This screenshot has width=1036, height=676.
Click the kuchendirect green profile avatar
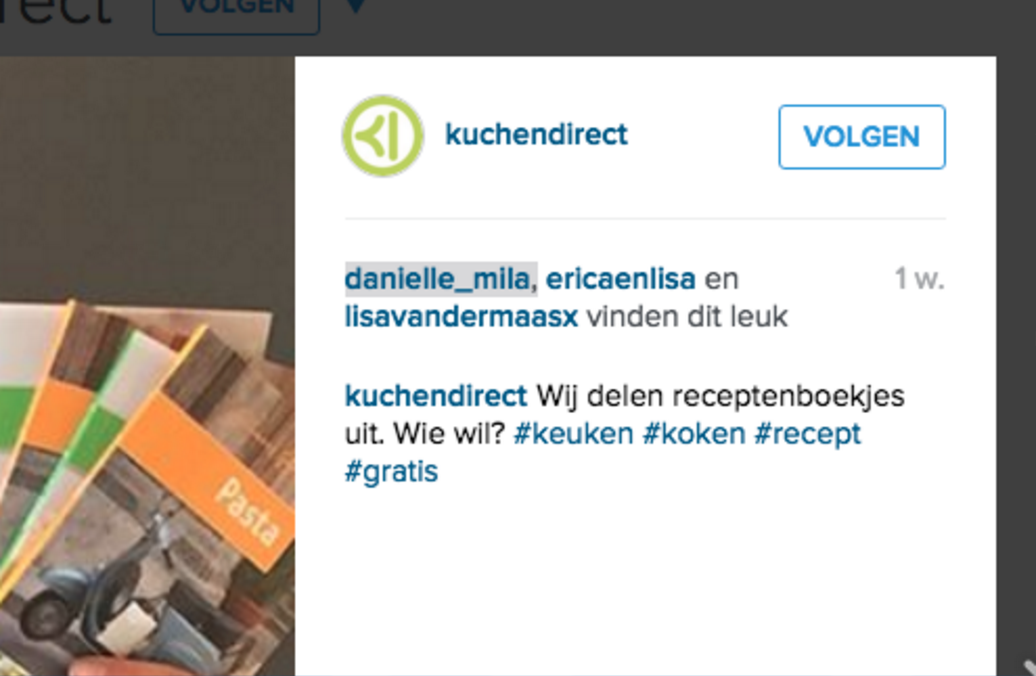point(383,136)
